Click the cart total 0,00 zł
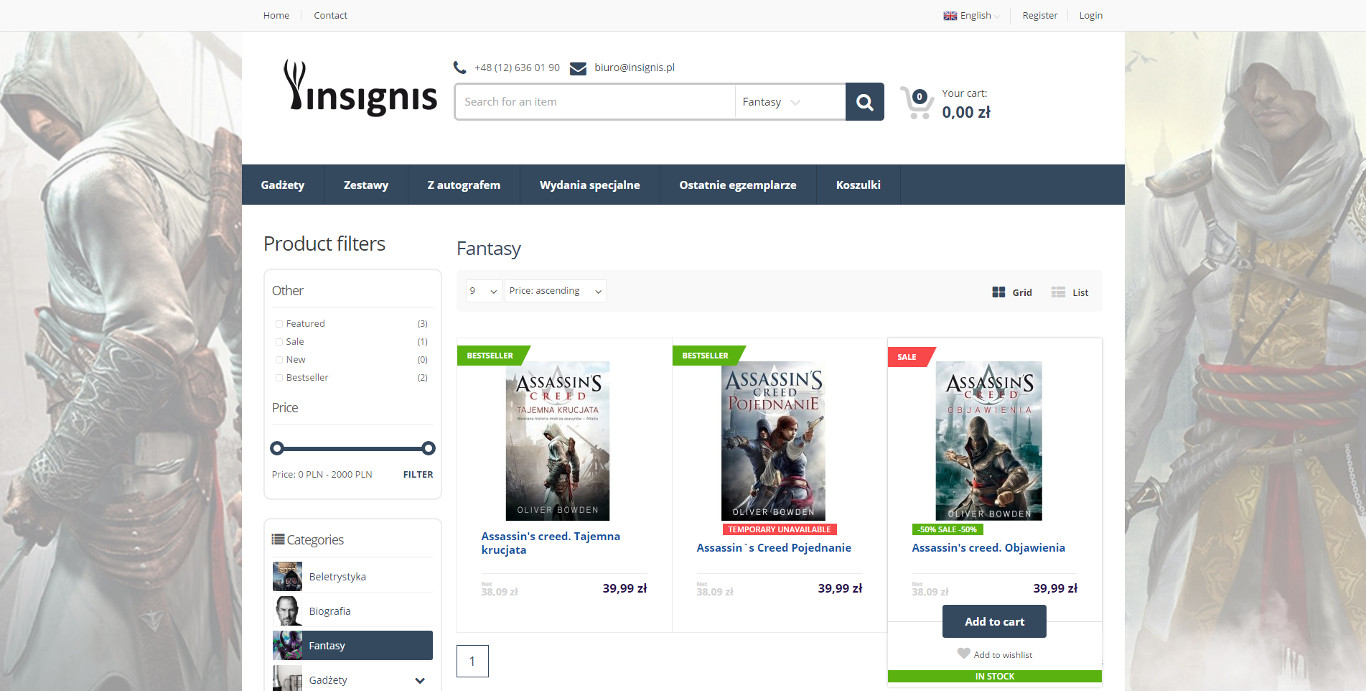 [966, 112]
